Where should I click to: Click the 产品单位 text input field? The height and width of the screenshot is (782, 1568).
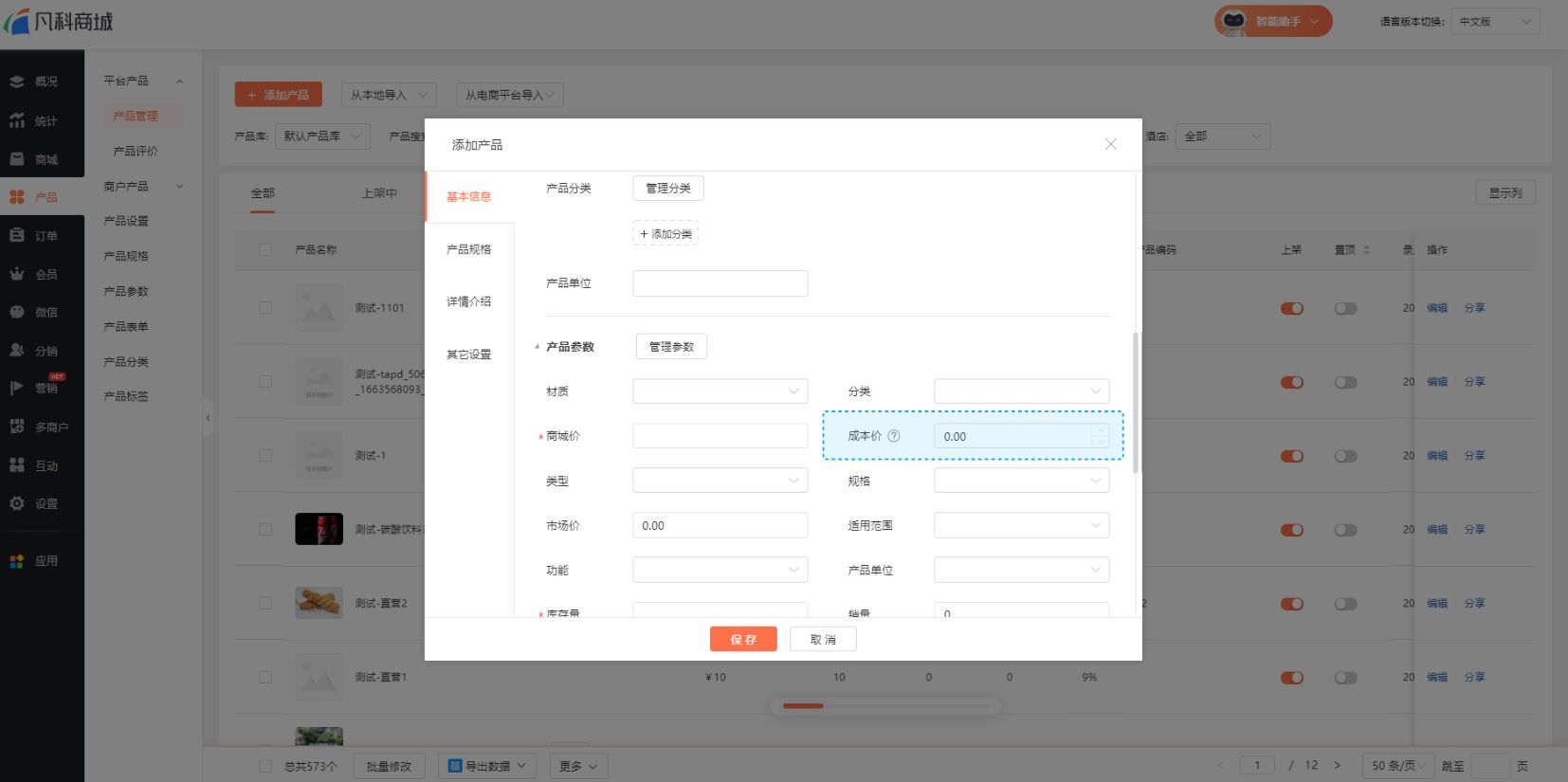tap(720, 283)
